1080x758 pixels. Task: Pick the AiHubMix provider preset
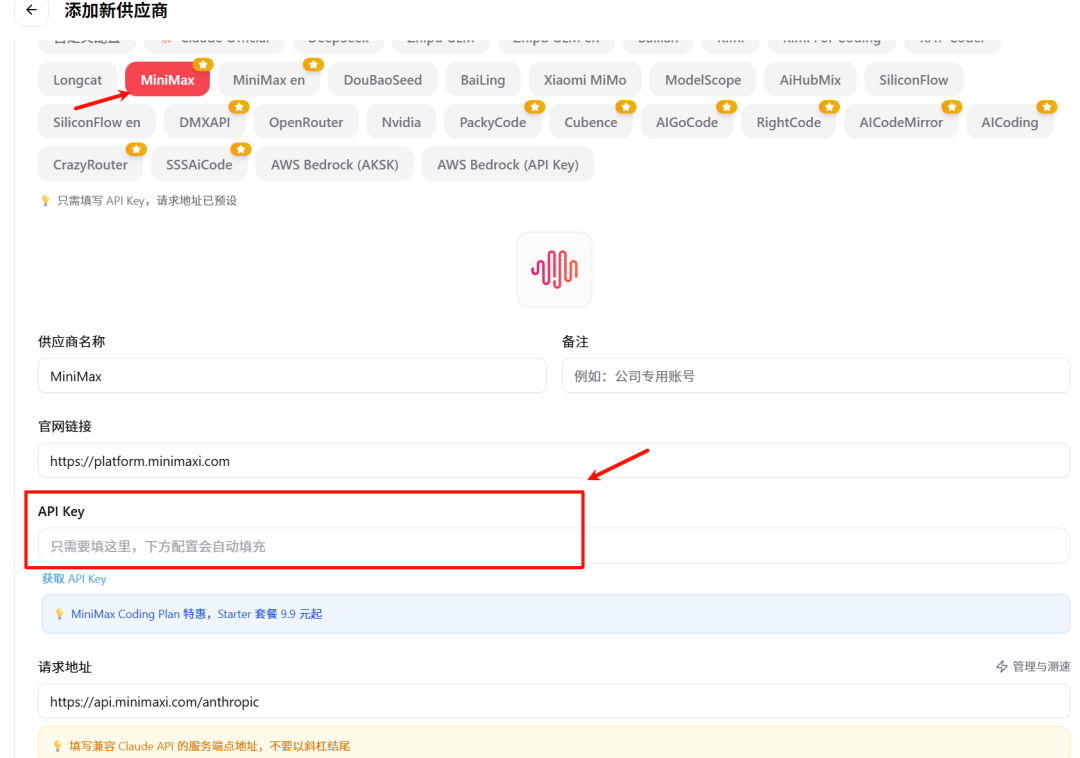point(810,80)
